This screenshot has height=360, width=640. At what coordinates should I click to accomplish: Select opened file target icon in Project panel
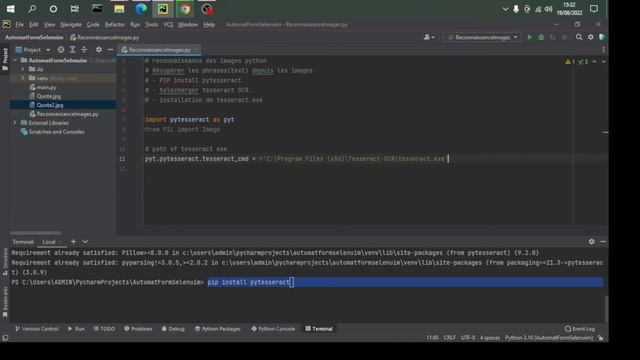[x=61, y=50]
